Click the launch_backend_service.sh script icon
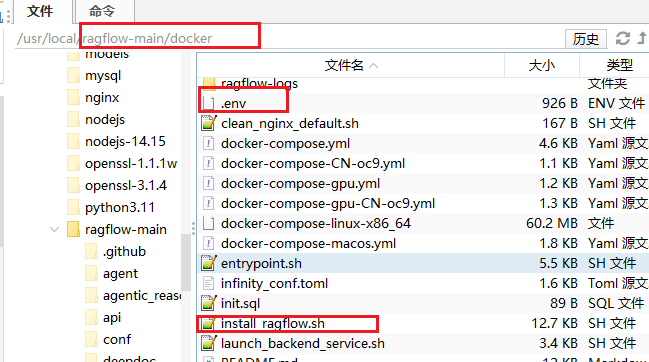649x362 pixels. (x=209, y=343)
